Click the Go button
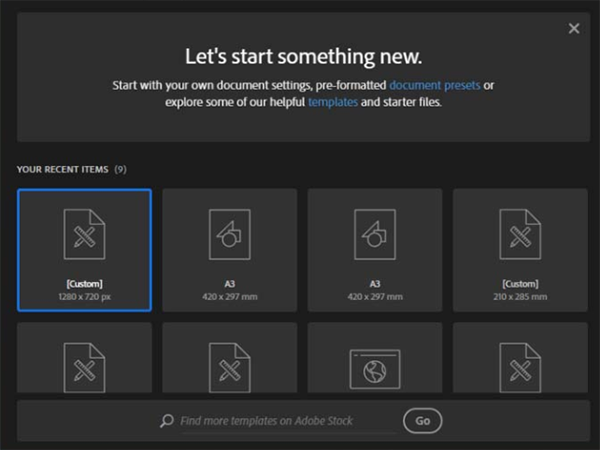 422,421
